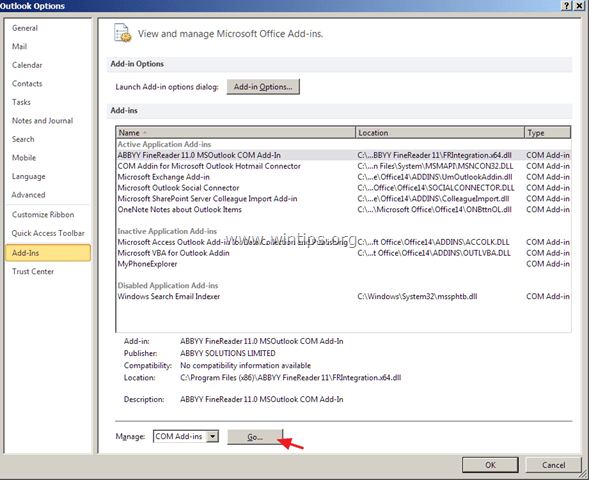The height and width of the screenshot is (480, 589).
Task: Switch to the General options category
Action: pos(25,28)
